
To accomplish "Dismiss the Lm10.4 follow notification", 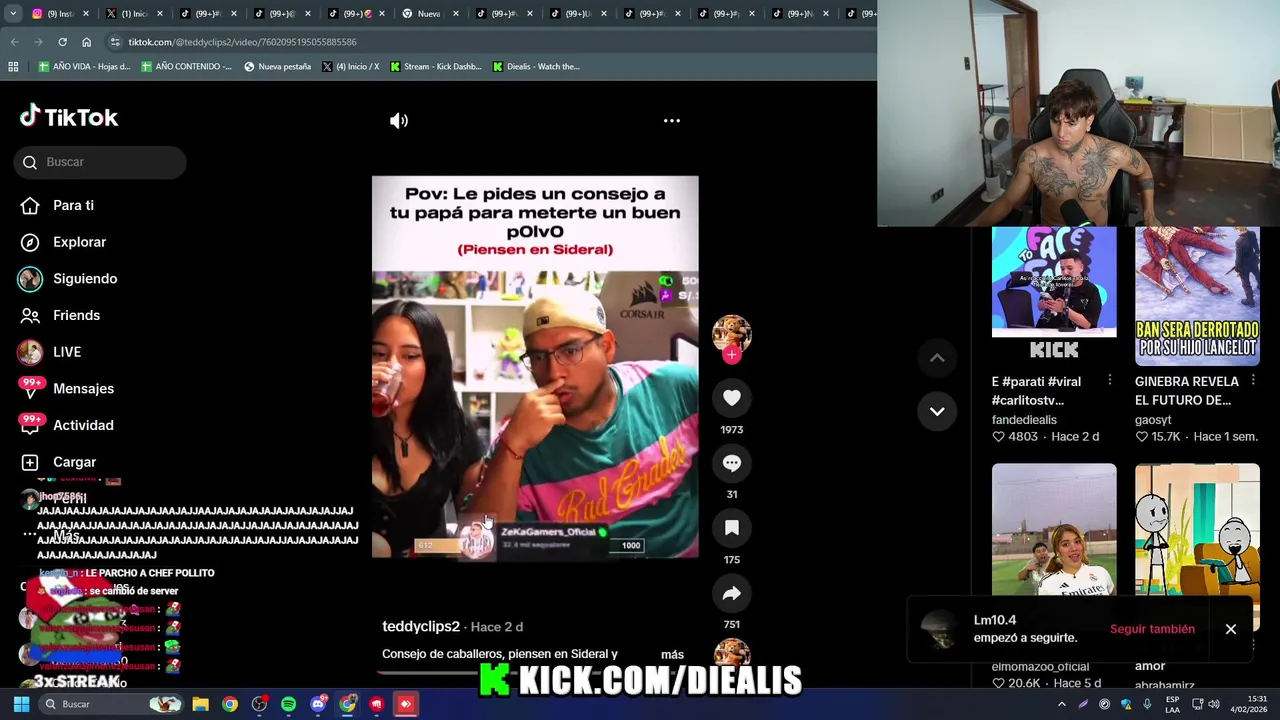I will point(1231,629).
